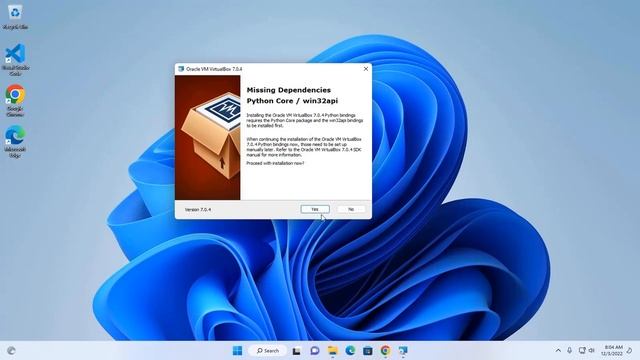Open File Explorer from the taskbar
The image size is (640, 360).
coord(333,351)
